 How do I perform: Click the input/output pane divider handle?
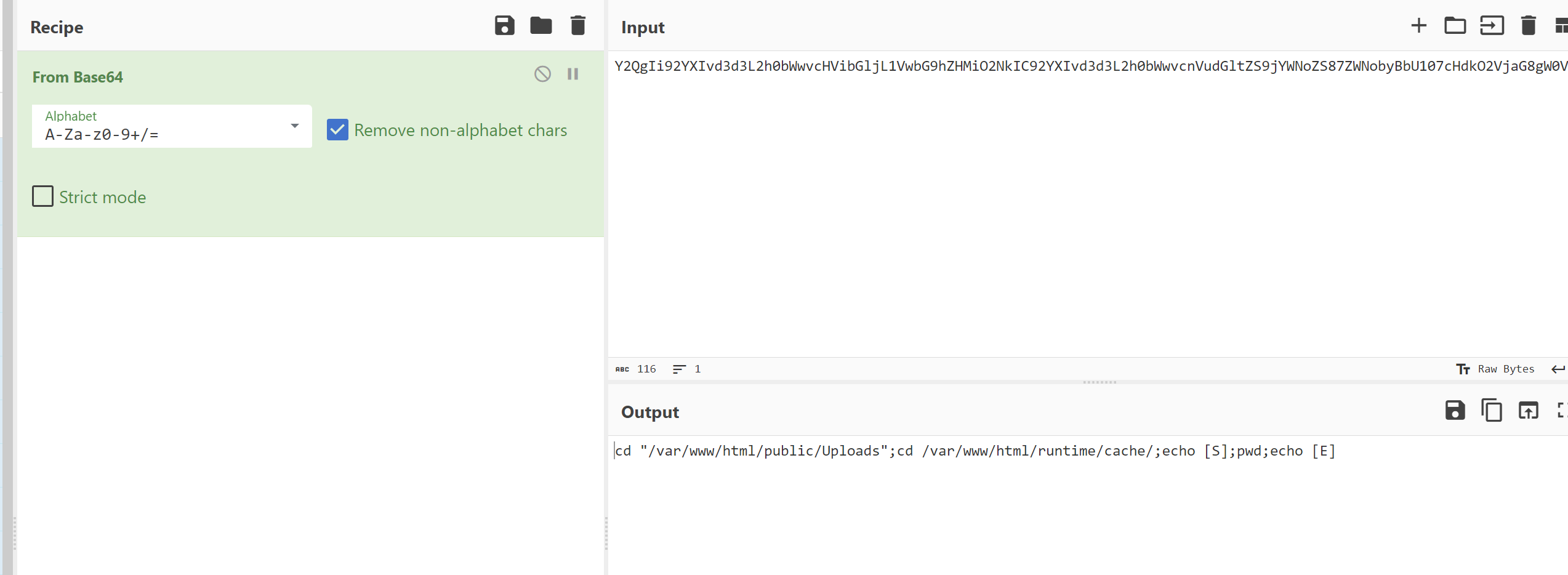[1100, 382]
